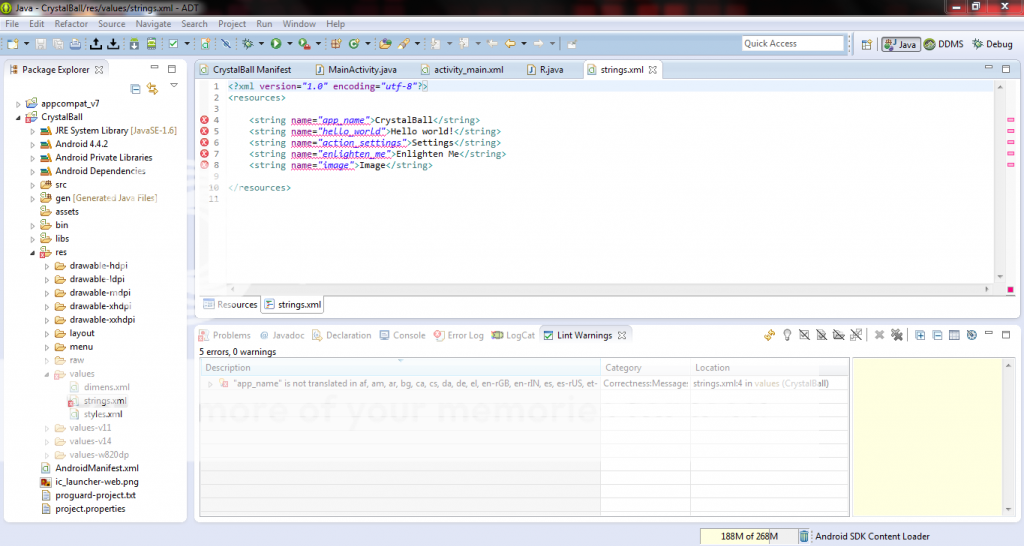
Task: Collapse all in Package Explorer
Action: pos(136,89)
